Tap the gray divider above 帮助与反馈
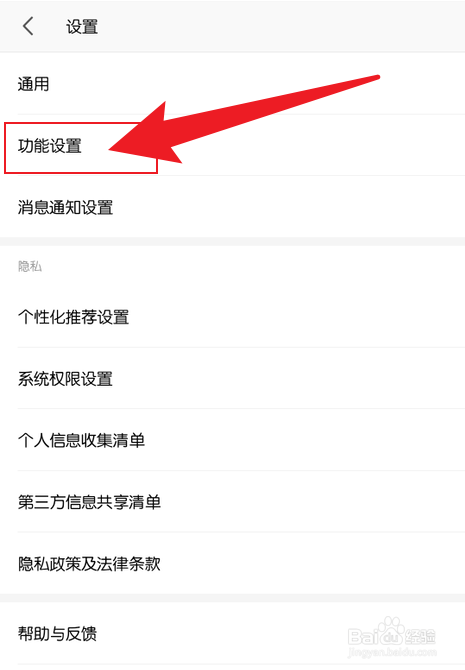Image resolution: width=465 pixels, height=670 pixels. point(232,598)
